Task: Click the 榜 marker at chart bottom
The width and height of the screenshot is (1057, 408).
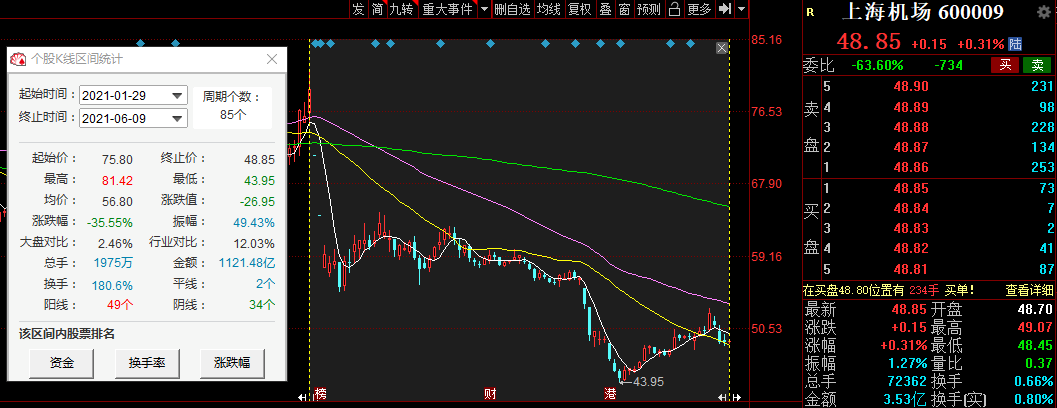Action: point(320,394)
